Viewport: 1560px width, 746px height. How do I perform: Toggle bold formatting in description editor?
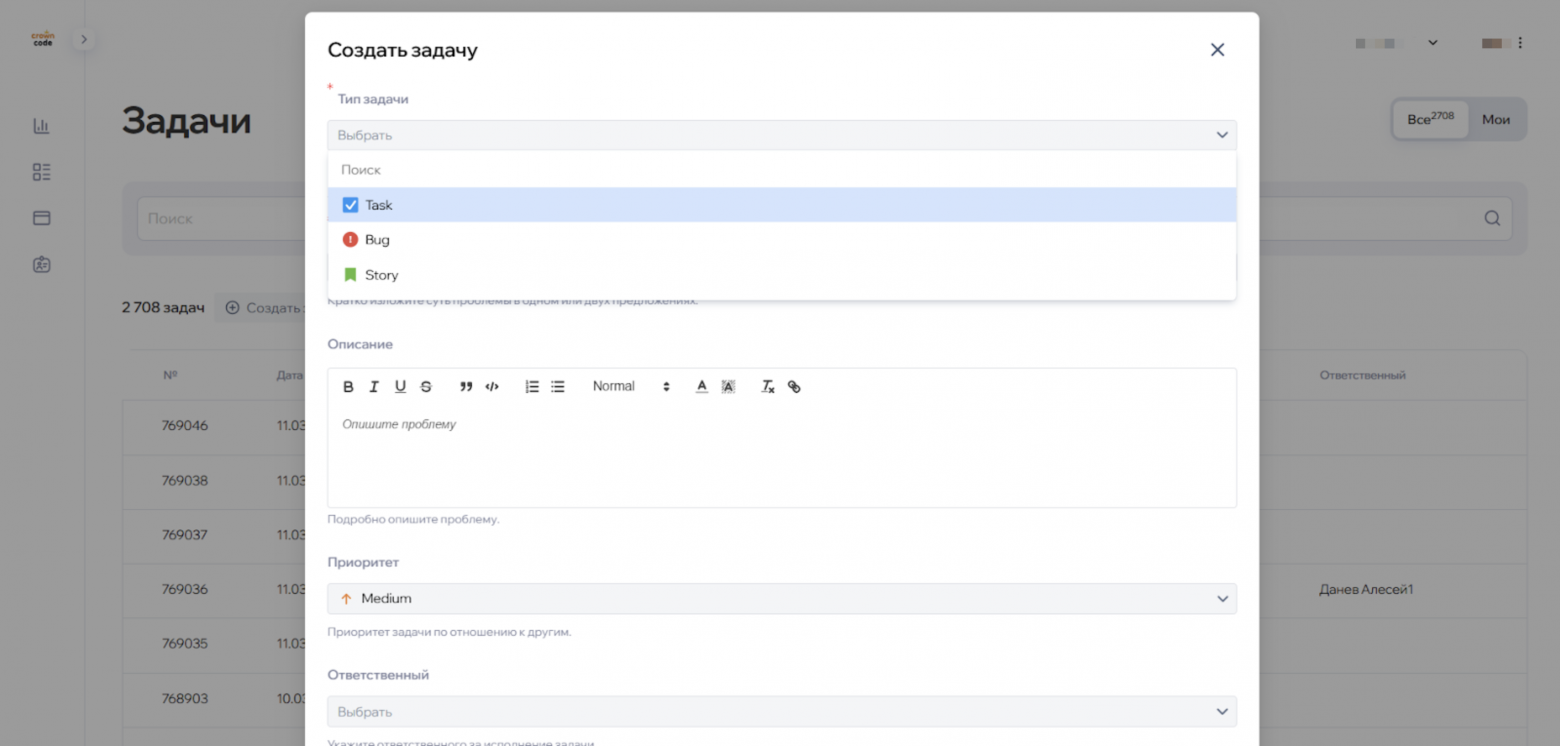(348, 387)
